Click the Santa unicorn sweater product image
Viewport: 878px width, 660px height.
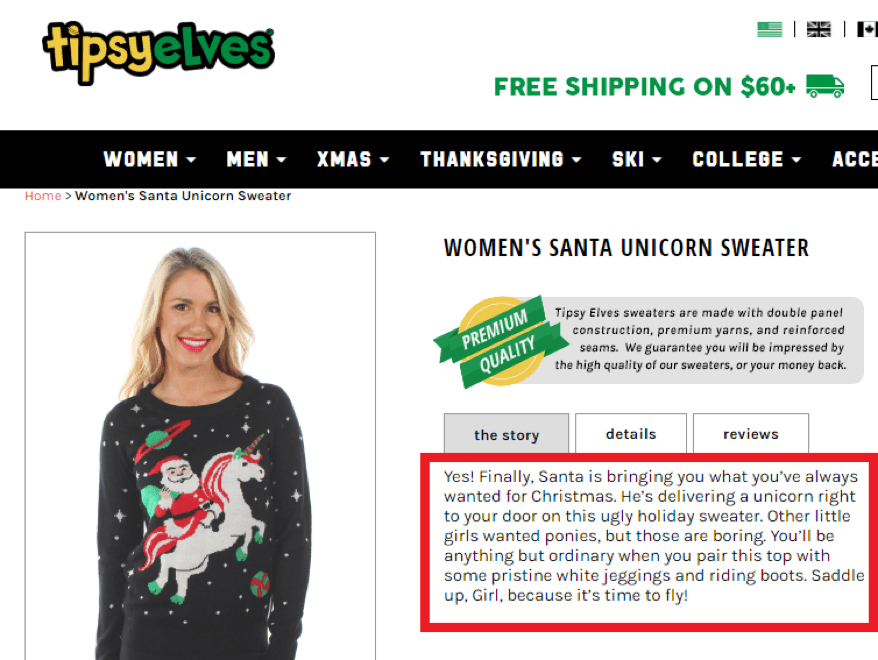pos(200,446)
